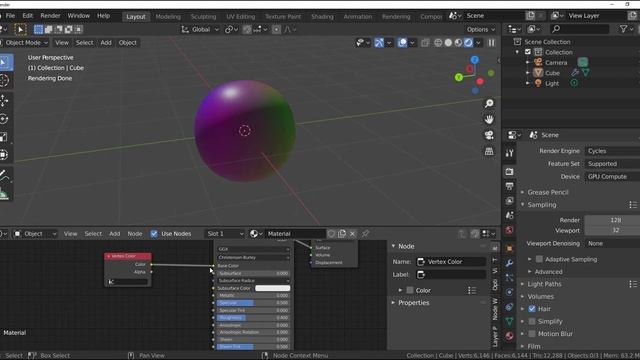Pin the node editor material

click(x=365, y=233)
